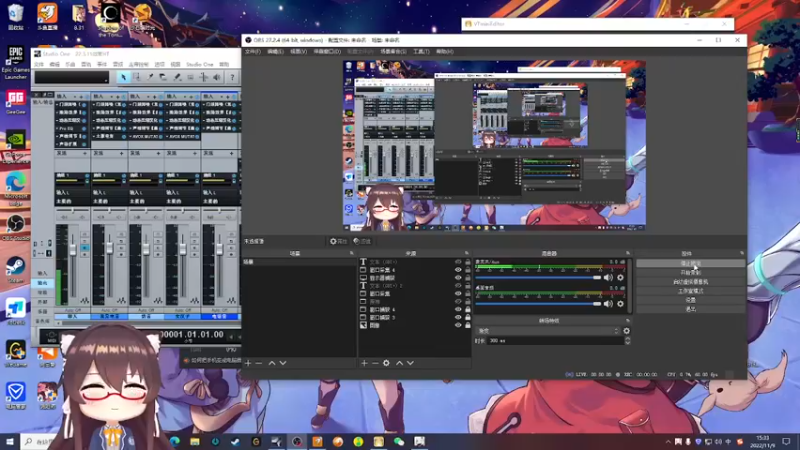The width and height of the screenshot is (800, 450).
Task: Open Studio One 文件 File menu
Action: [x=39, y=64]
